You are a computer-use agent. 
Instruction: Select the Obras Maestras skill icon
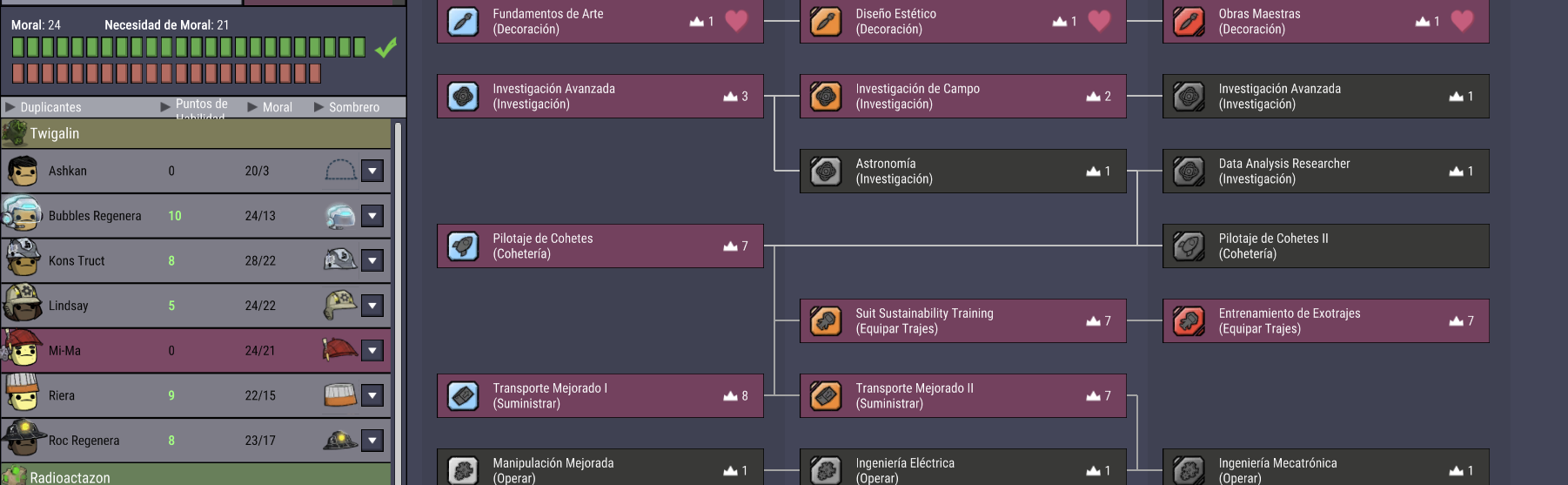1189,22
